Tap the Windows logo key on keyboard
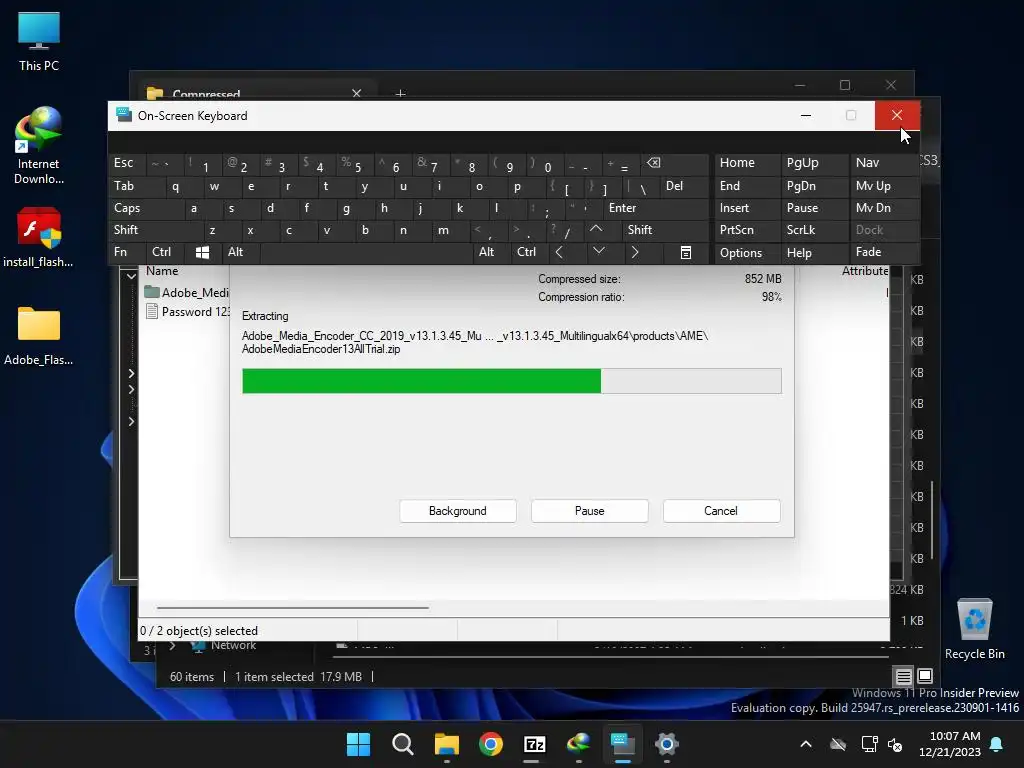The image size is (1024, 768). coord(202,252)
